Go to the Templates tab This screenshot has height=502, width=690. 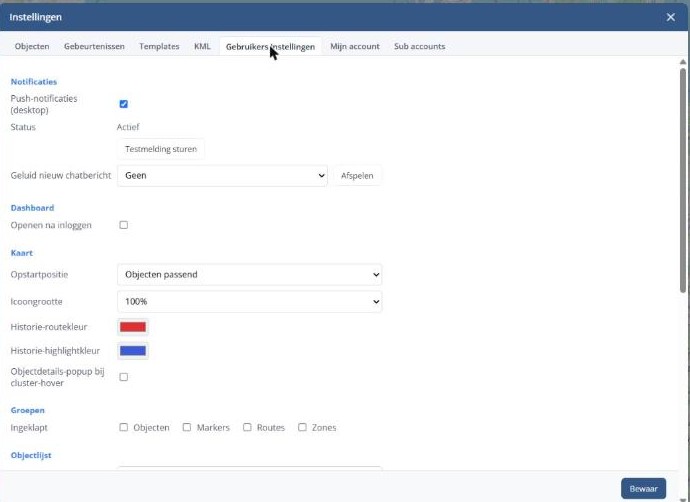159,46
